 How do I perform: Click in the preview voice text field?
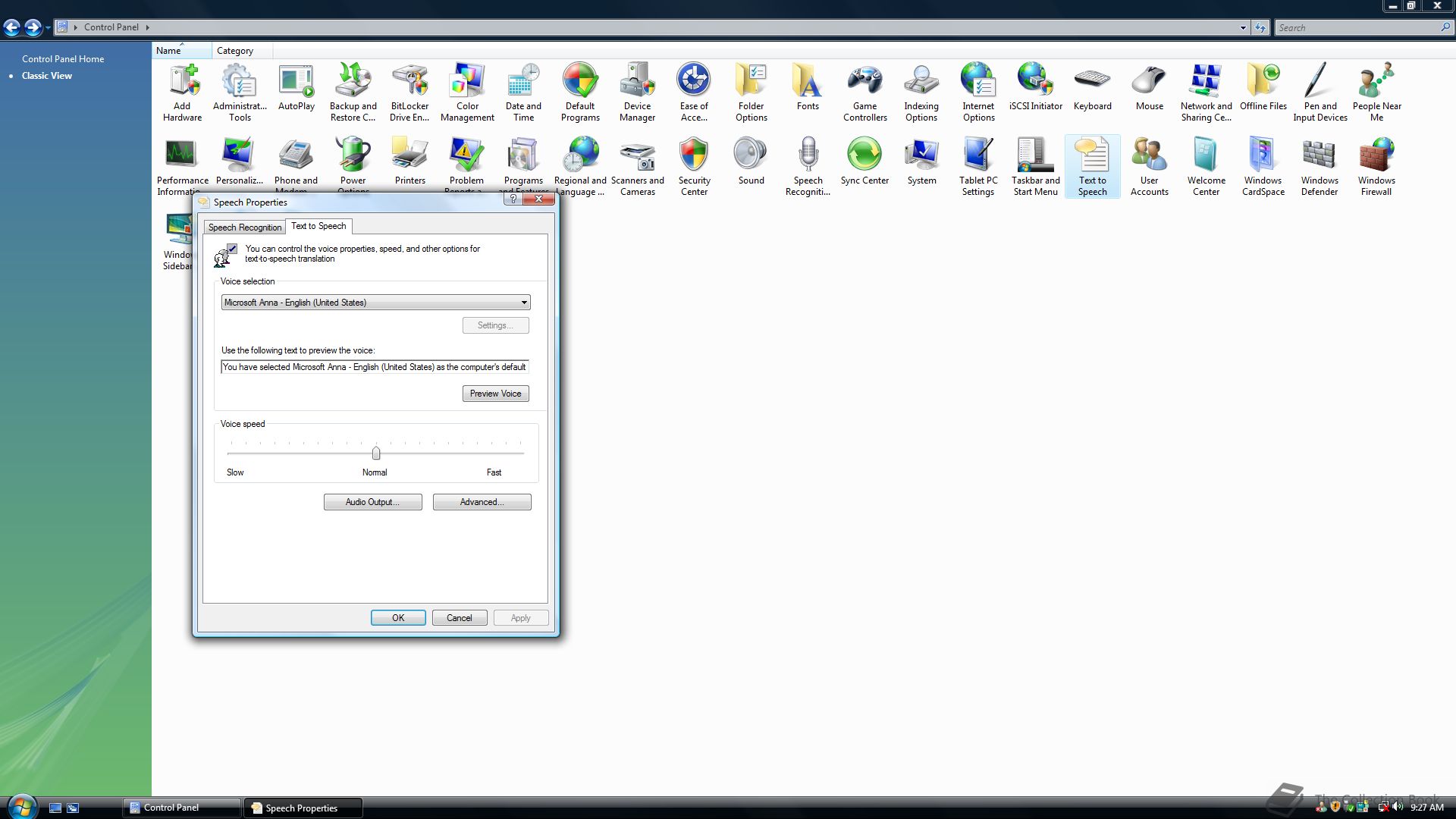point(375,367)
